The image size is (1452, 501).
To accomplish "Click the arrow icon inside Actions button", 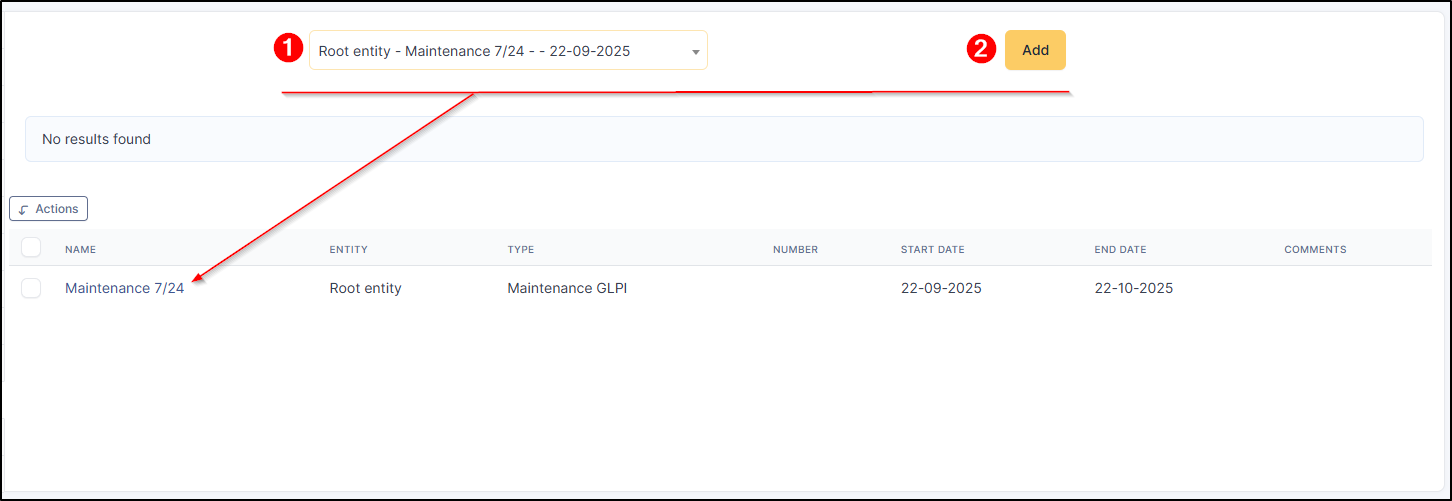I will click(24, 210).
